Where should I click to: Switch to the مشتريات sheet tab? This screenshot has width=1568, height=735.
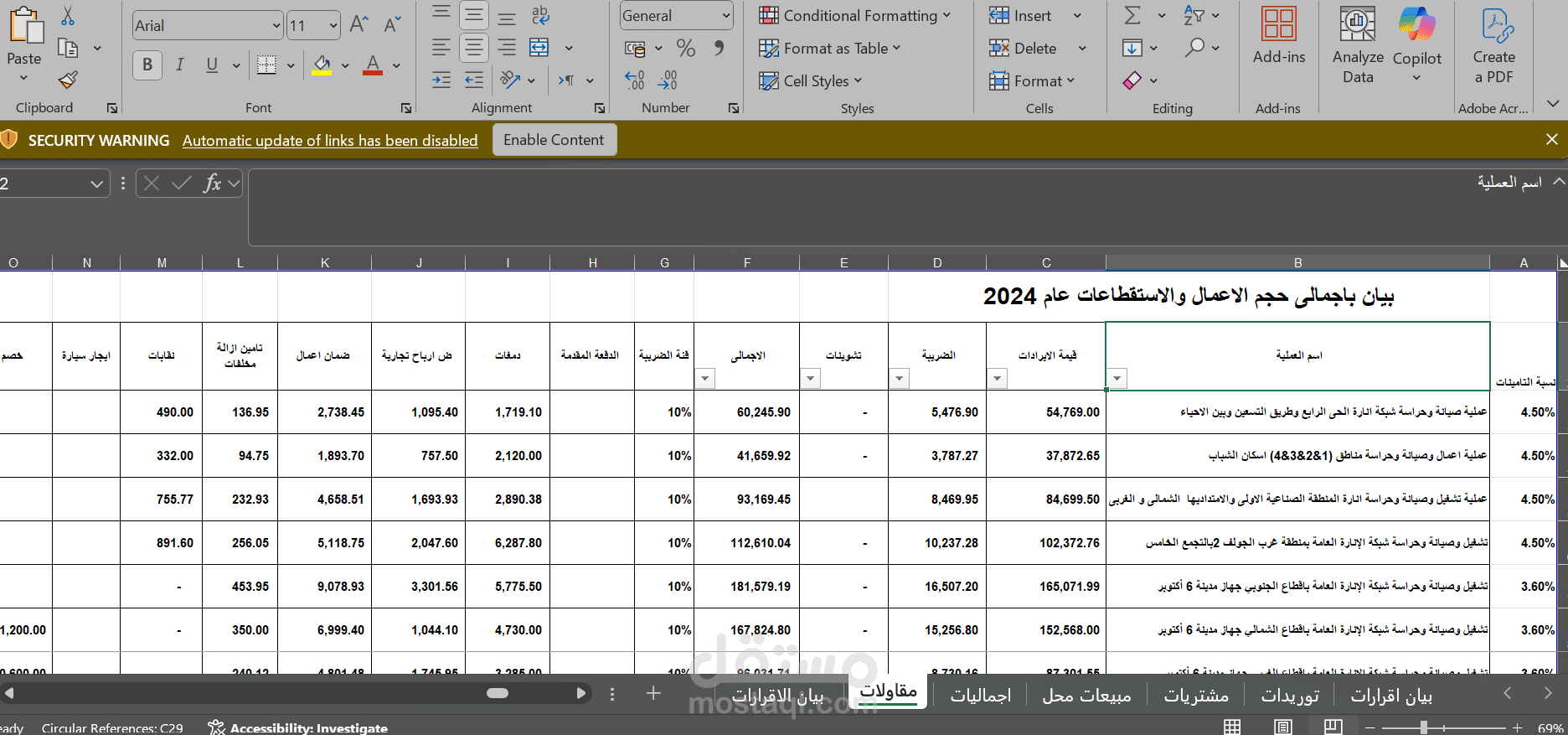point(1196,696)
